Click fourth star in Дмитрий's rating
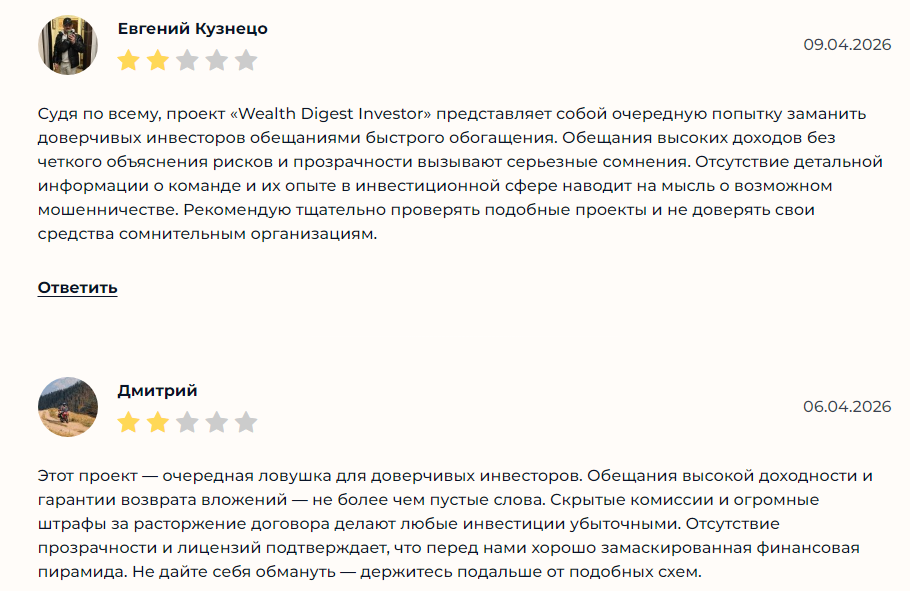Viewport: 910px width, 591px height. (x=217, y=422)
